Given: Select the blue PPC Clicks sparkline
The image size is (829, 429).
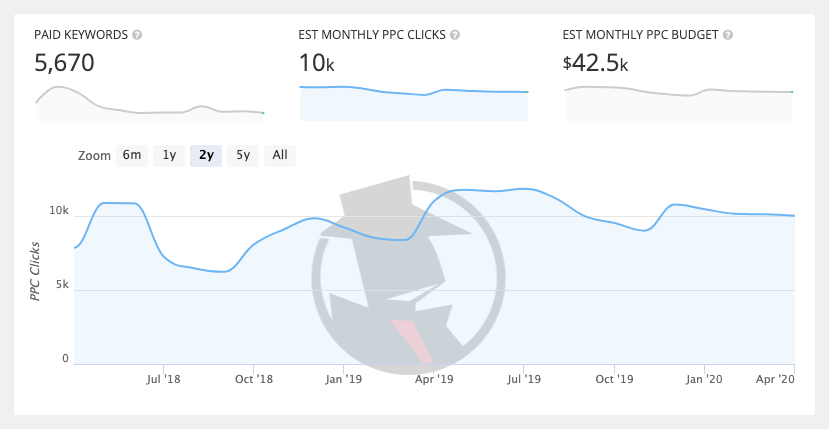Looking at the screenshot, I should pos(413,103).
